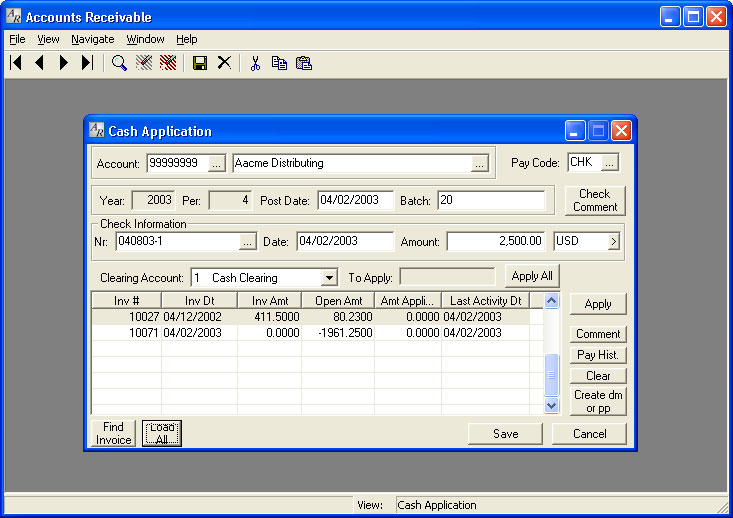Viewport: 733px width, 518px height.
Task: Open account number lookup ellipsis button
Action: click(216, 164)
